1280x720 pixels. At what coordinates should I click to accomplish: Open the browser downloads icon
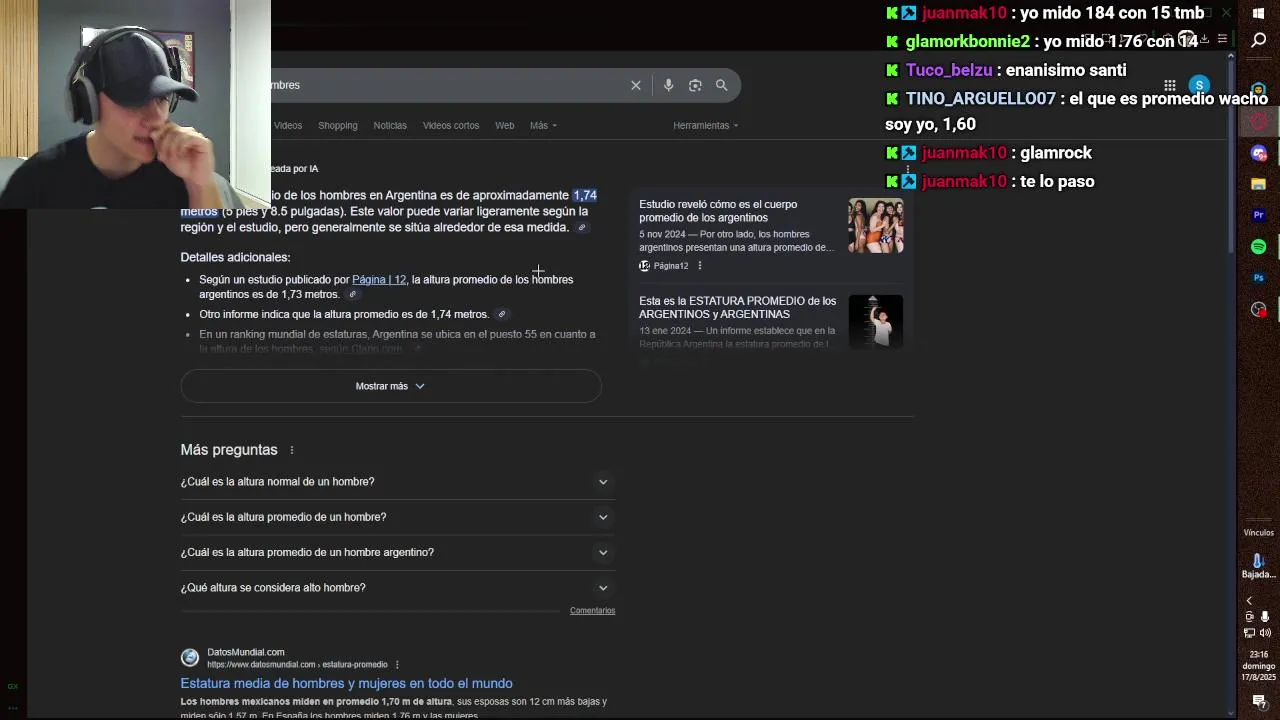click(1204, 39)
